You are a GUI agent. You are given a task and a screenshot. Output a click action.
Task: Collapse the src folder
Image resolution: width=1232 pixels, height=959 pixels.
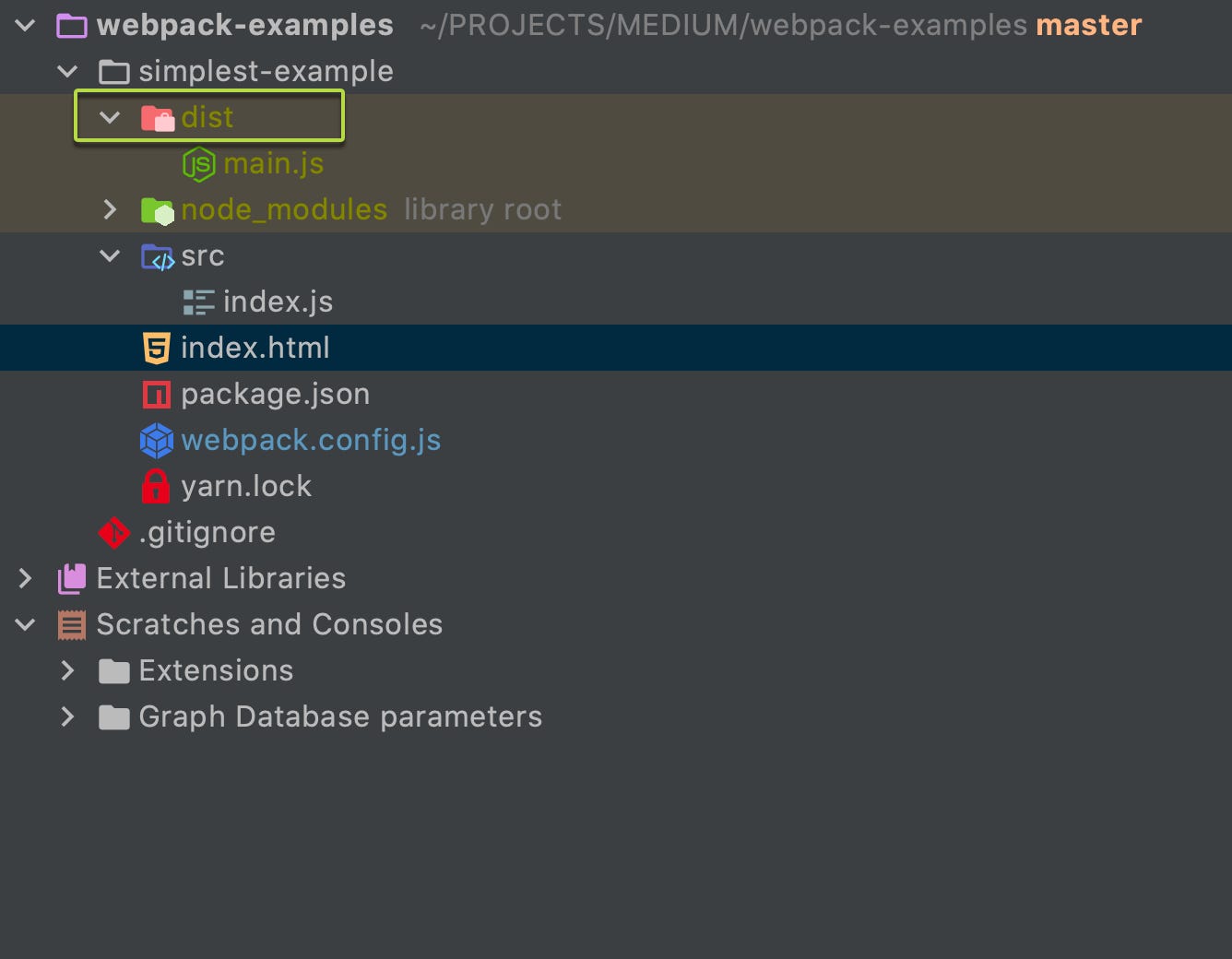[110, 255]
